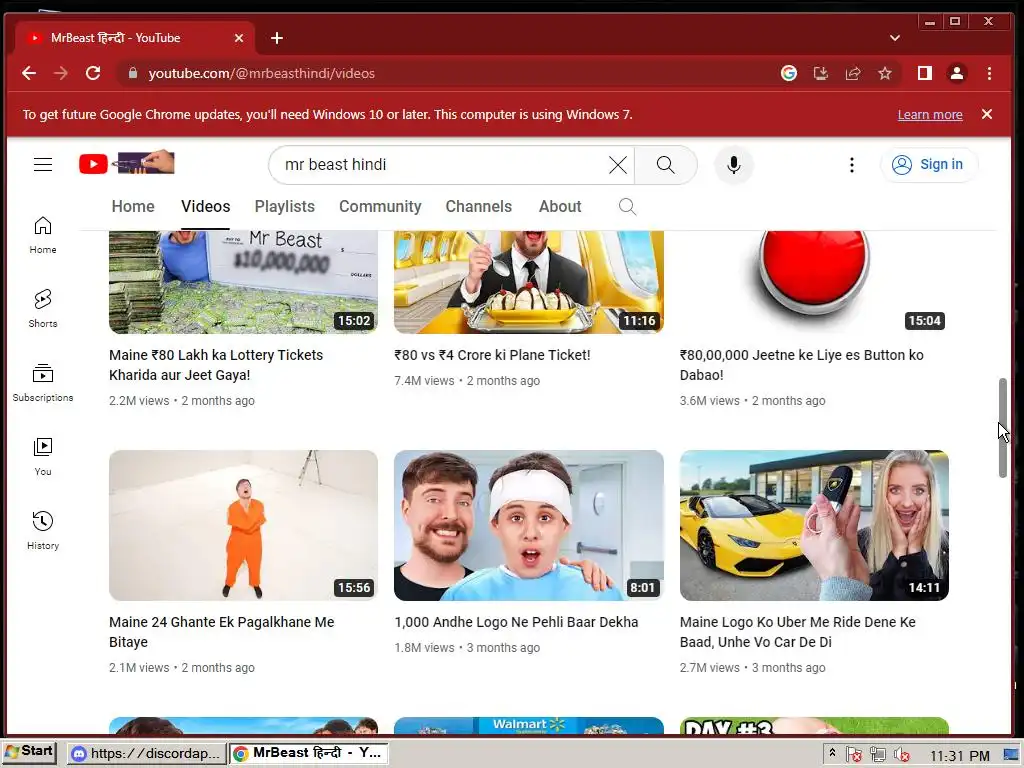This screenshot has height=768, width=1024.
Task: Click the muted volume tray icon
Action: point(902,755)
